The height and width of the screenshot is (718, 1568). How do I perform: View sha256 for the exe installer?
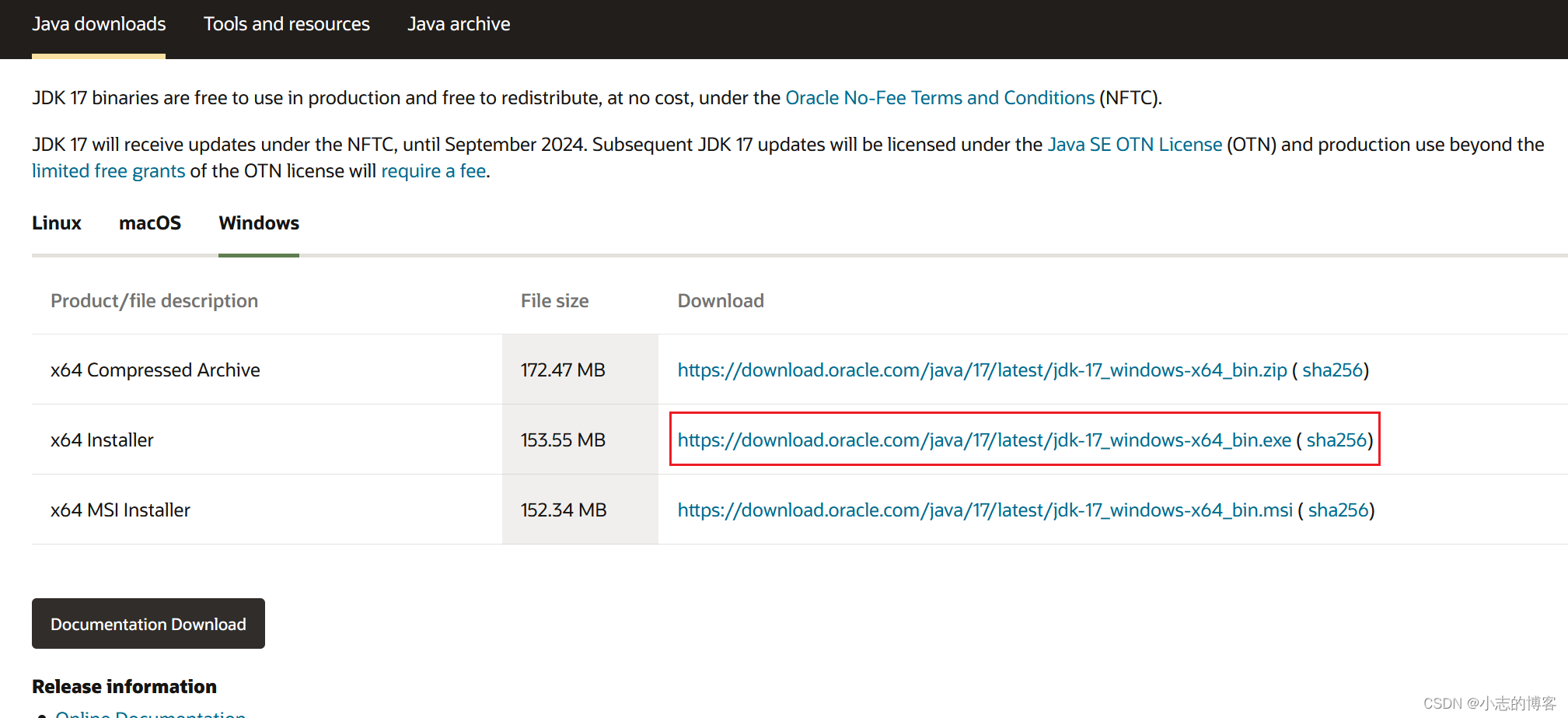(x=1336, y=440)
